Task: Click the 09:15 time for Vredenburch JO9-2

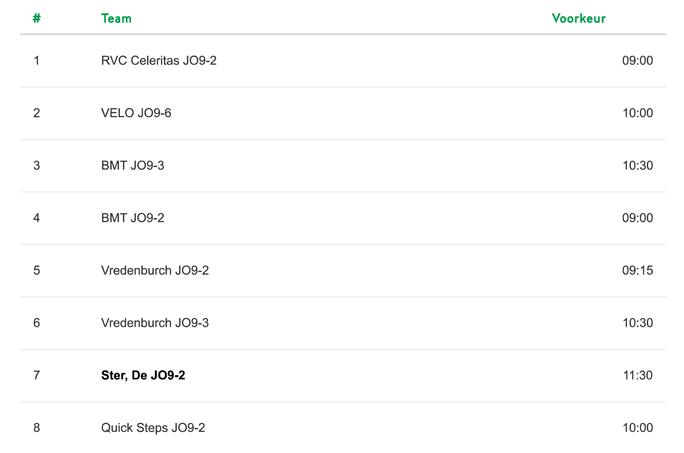Action: 637,270
